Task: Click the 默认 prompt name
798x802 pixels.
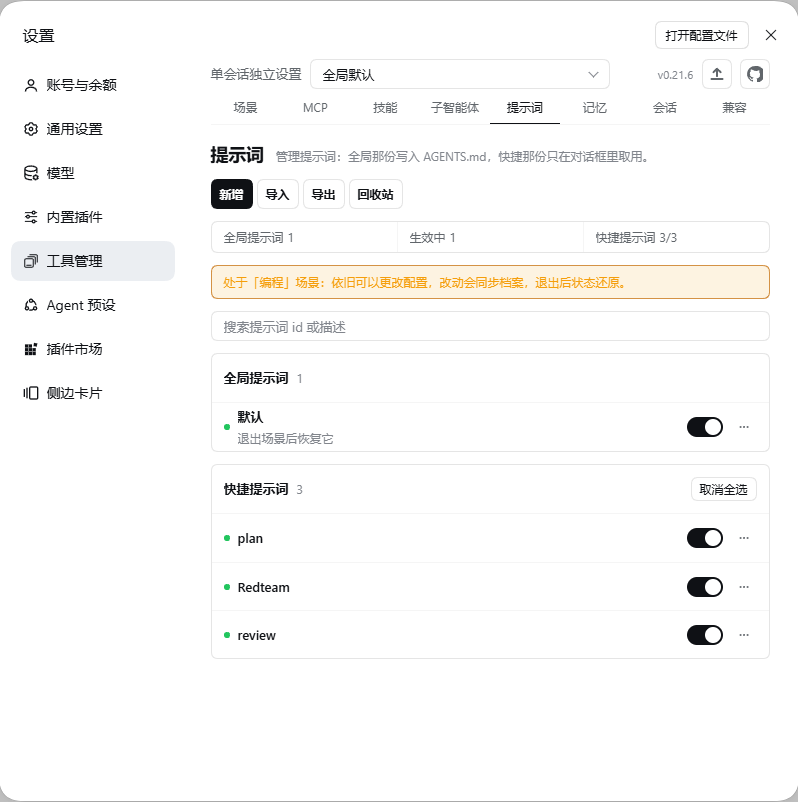Action: click(x=250, y=417)
